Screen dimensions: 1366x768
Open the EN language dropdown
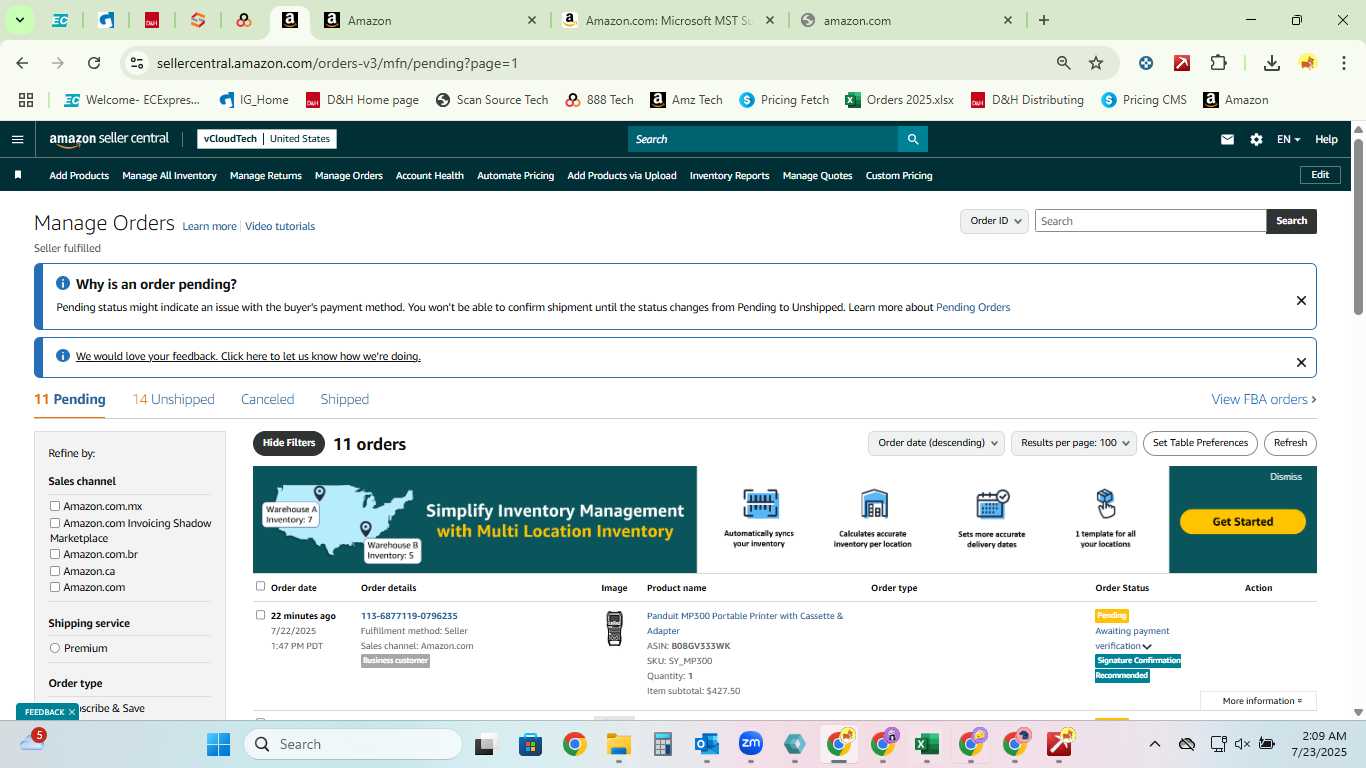[1288, 139]
